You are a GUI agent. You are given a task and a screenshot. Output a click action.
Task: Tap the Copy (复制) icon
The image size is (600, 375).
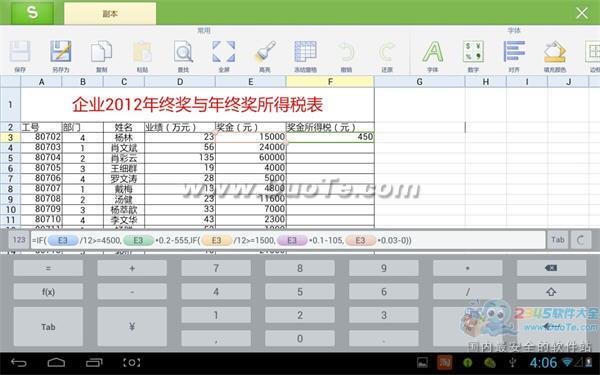pos(101,52)
